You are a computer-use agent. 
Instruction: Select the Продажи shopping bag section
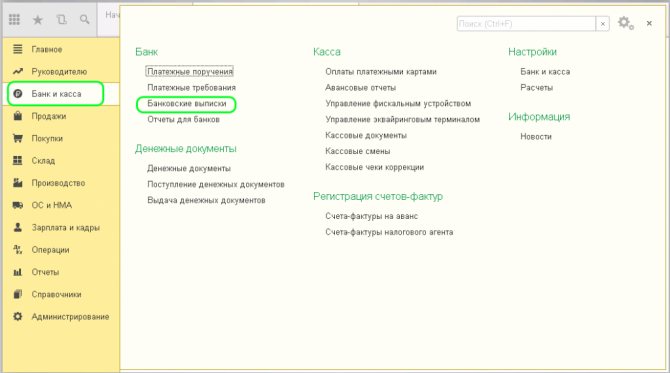[49, 116]
